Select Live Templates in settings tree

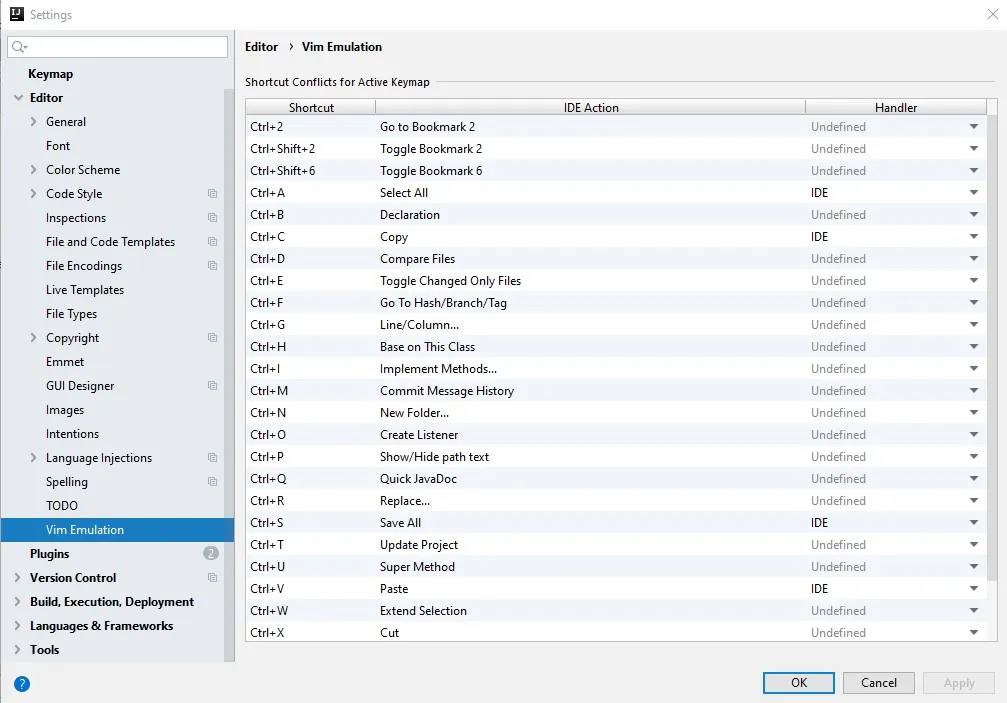click(x=85, y=290)
